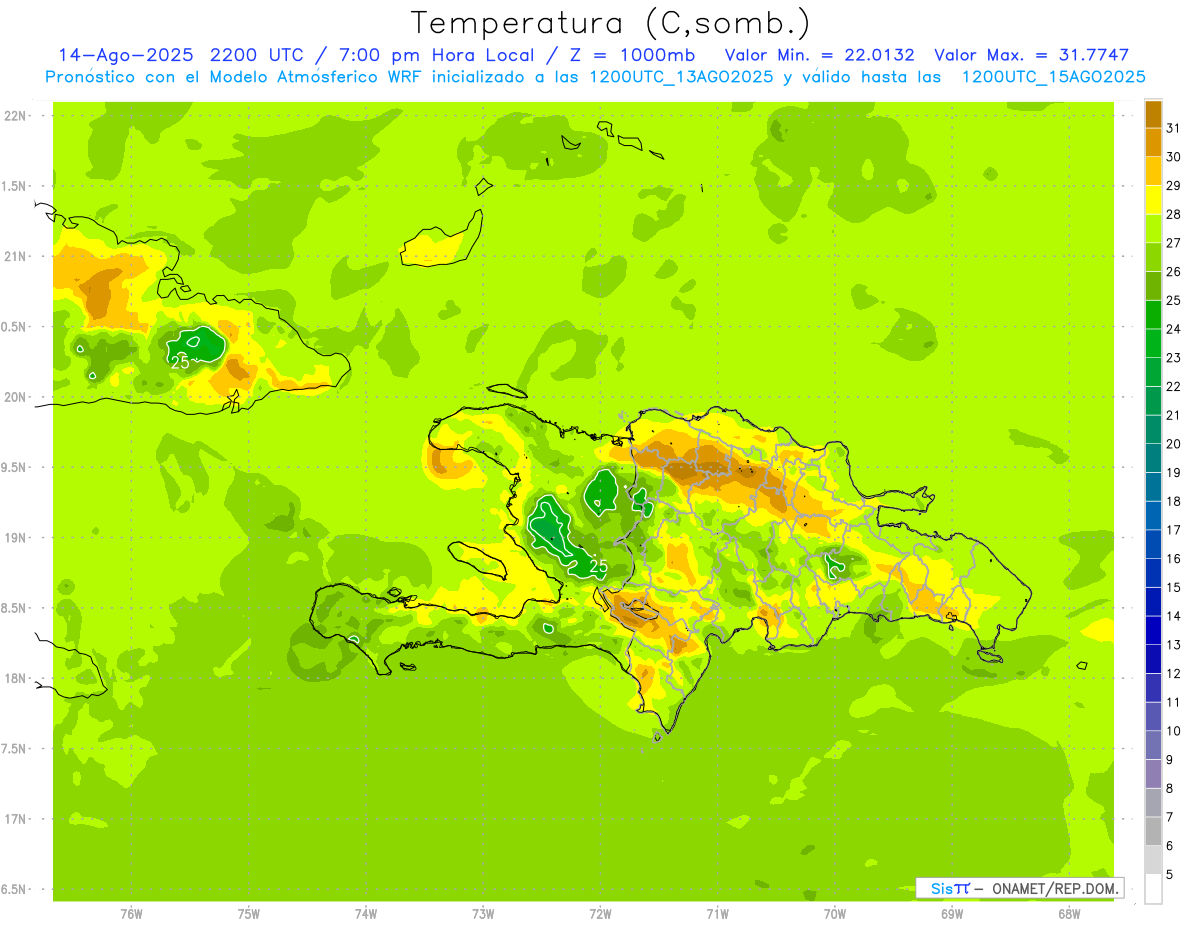The height and width of the screenshot is (927, 1200).
Task: Click the 18N latitude axis label
Action: pos(15,678)
